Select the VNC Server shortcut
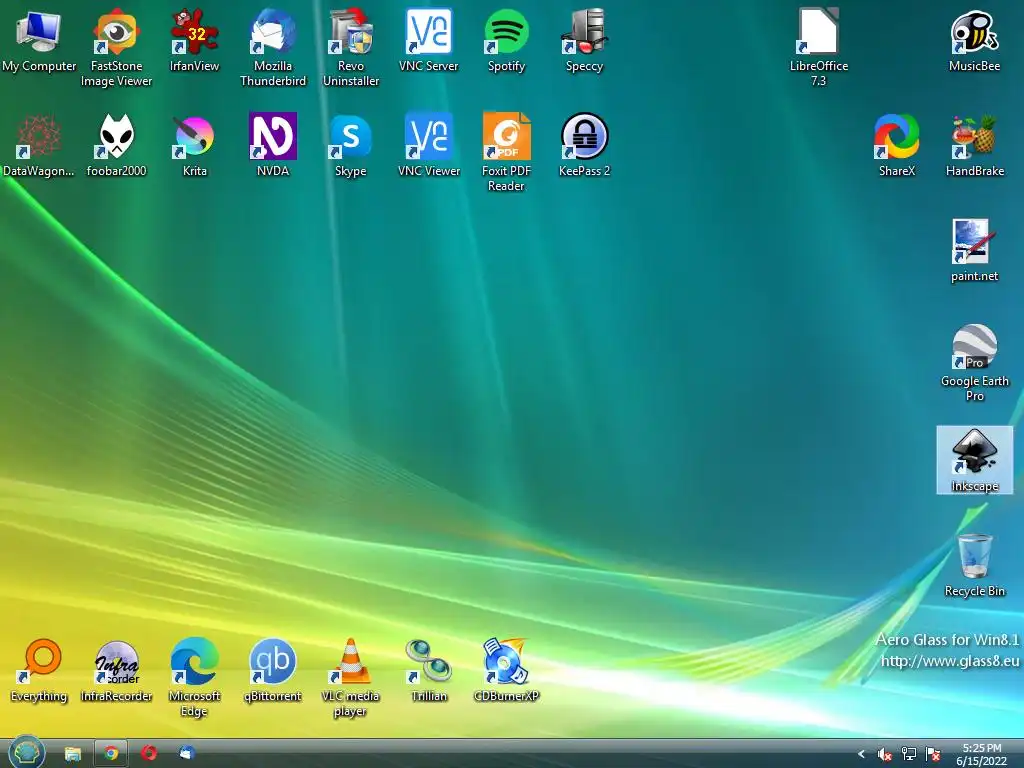 click(428, 40)
